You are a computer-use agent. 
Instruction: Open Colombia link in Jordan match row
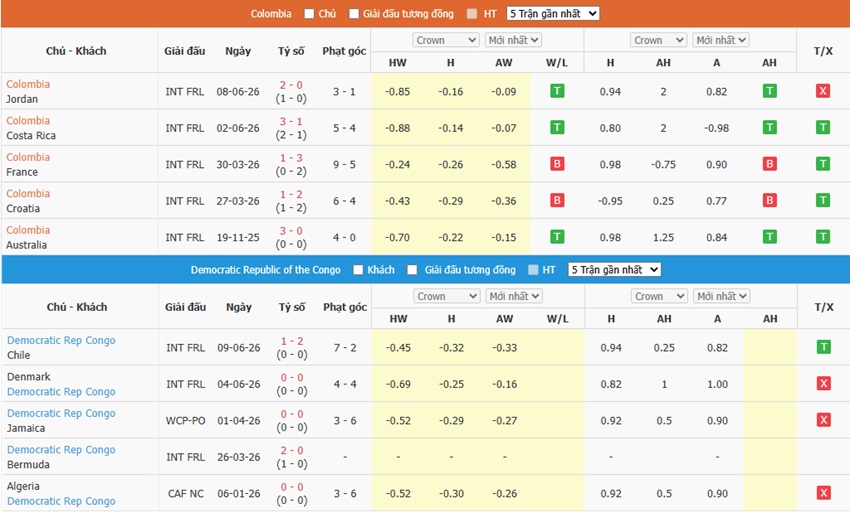pos(28,84)
